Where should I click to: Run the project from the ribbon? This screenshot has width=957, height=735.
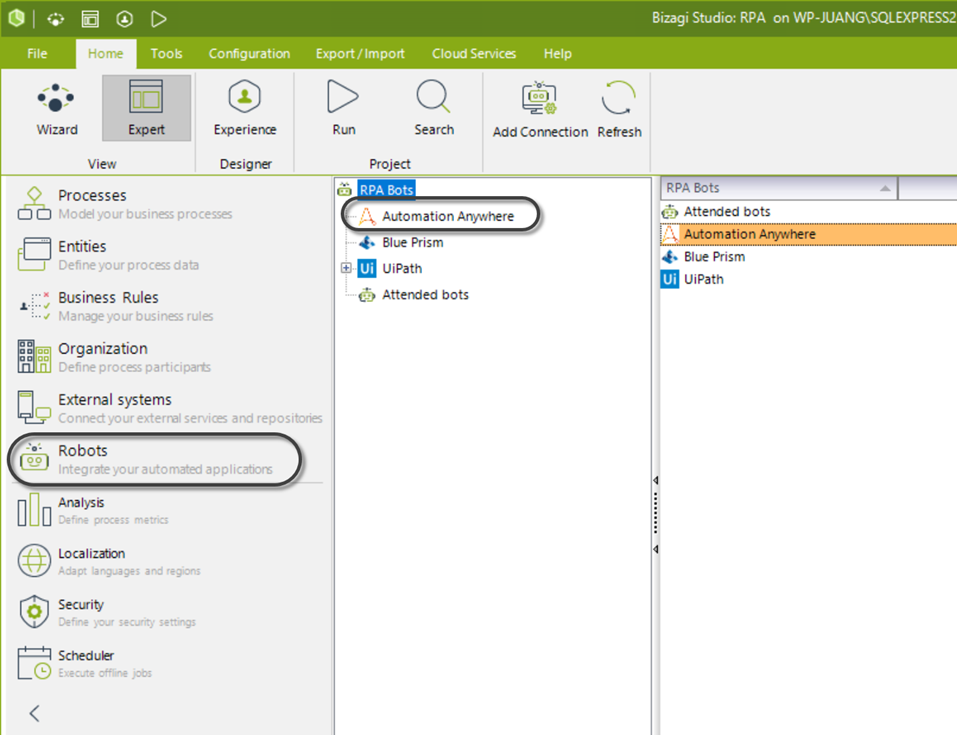[x=344, y=109]
